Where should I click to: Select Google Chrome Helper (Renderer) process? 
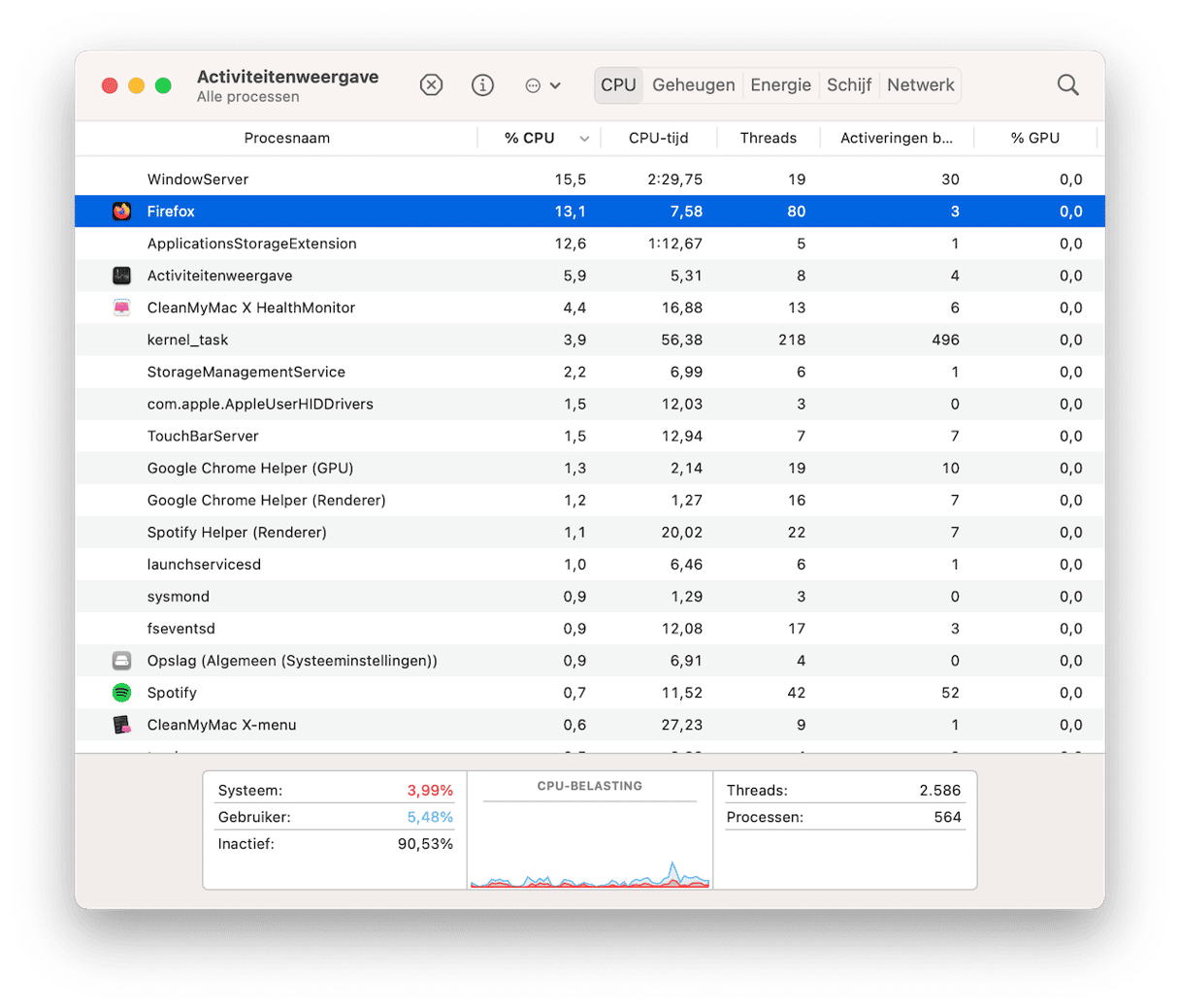pyautogui.click(x=590, y=500)
